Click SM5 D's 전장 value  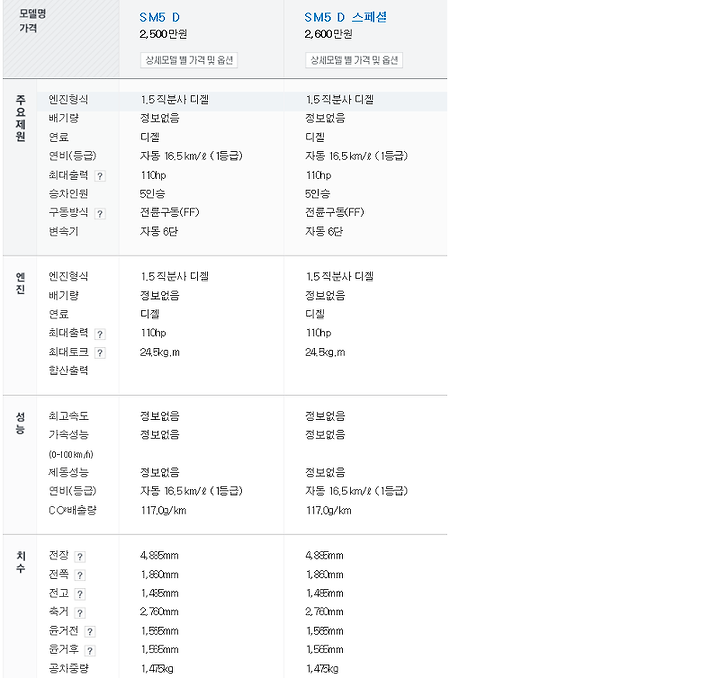[159, 556]
